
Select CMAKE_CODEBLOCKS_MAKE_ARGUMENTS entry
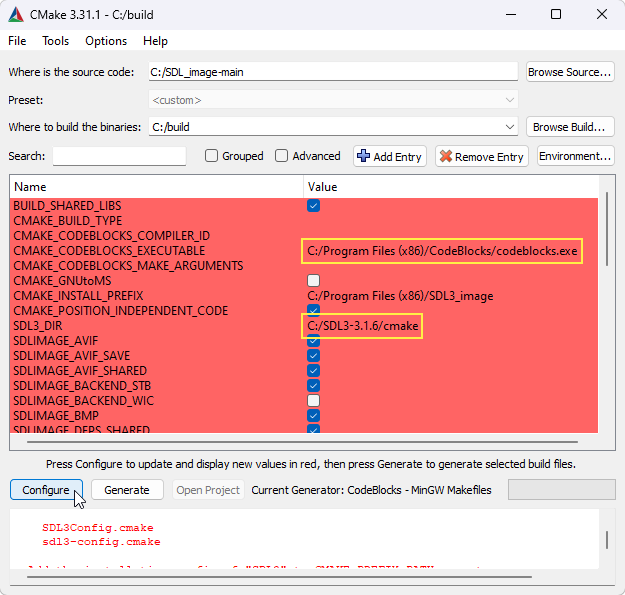click(x=128, y=266)
